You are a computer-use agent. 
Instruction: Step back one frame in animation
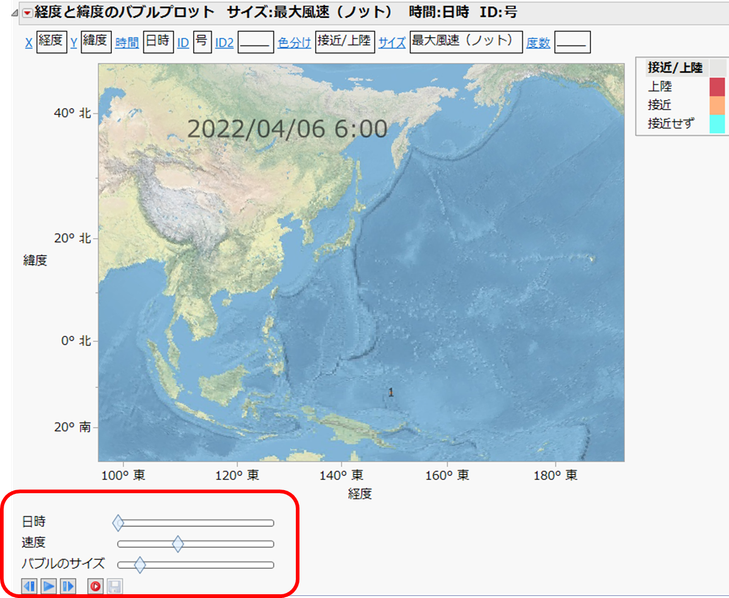point(29,586)
